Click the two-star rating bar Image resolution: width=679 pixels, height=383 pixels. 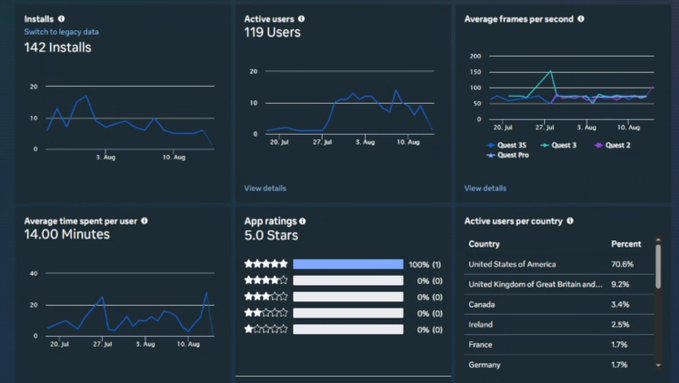[x=348, y=313]
